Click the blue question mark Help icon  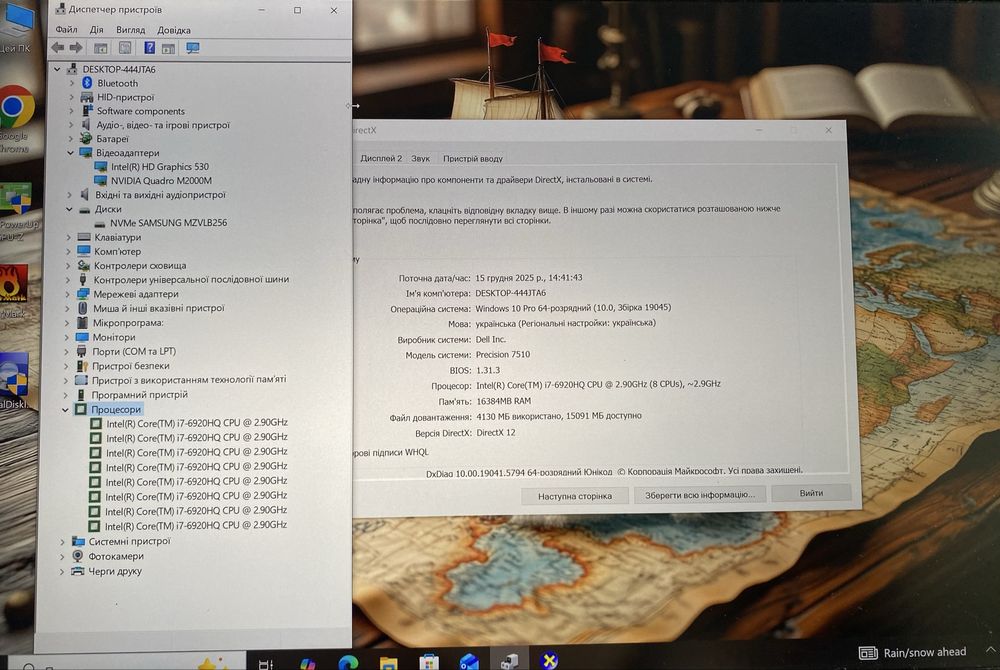point(149,48)
